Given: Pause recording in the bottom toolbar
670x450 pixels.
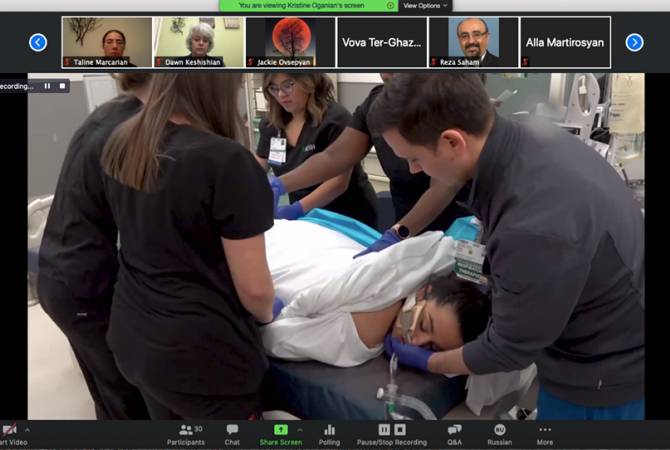Looking at the screenshot, I should 384,429.
